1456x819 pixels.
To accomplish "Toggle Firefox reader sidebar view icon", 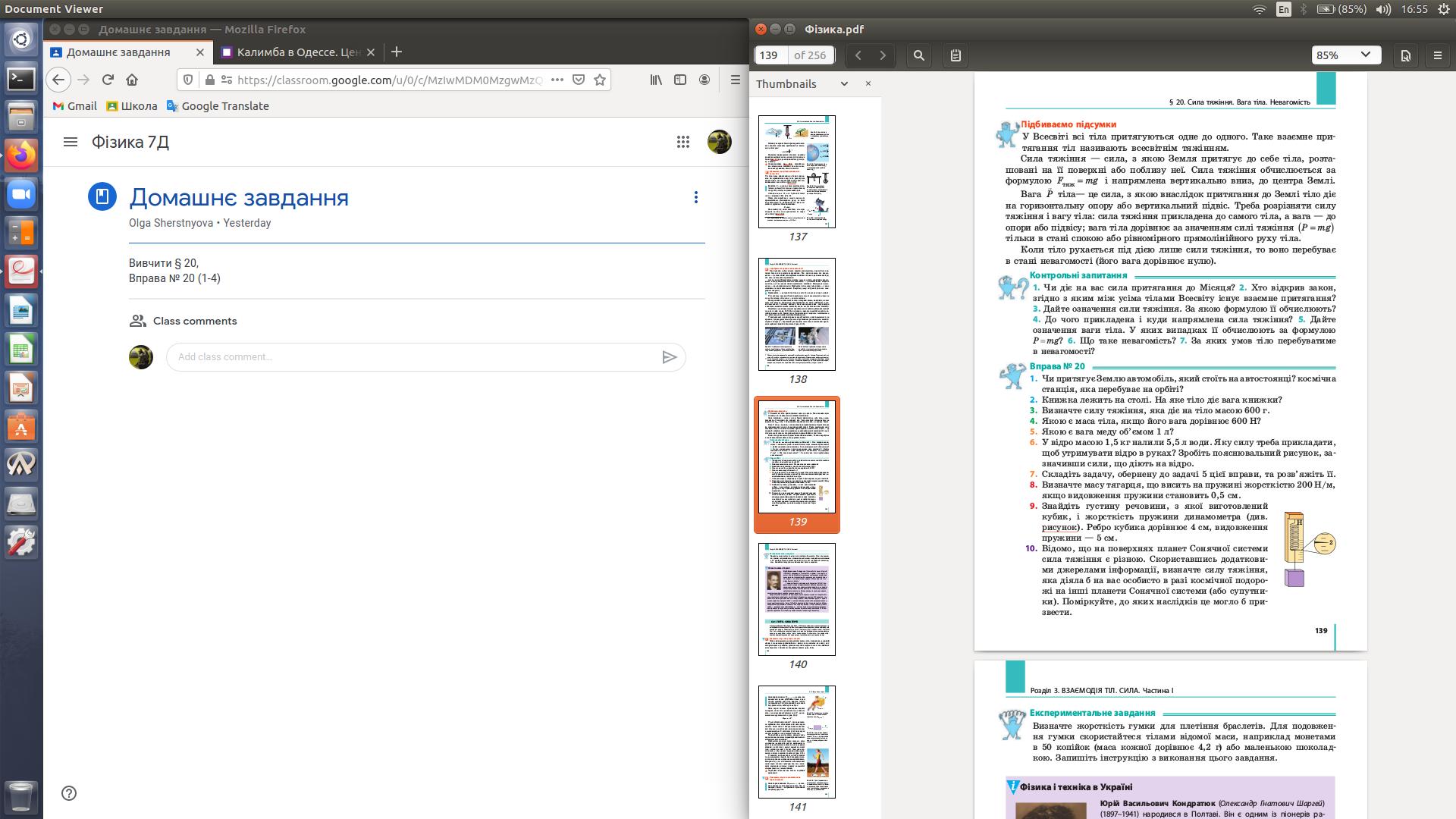I will pos(680,80).
